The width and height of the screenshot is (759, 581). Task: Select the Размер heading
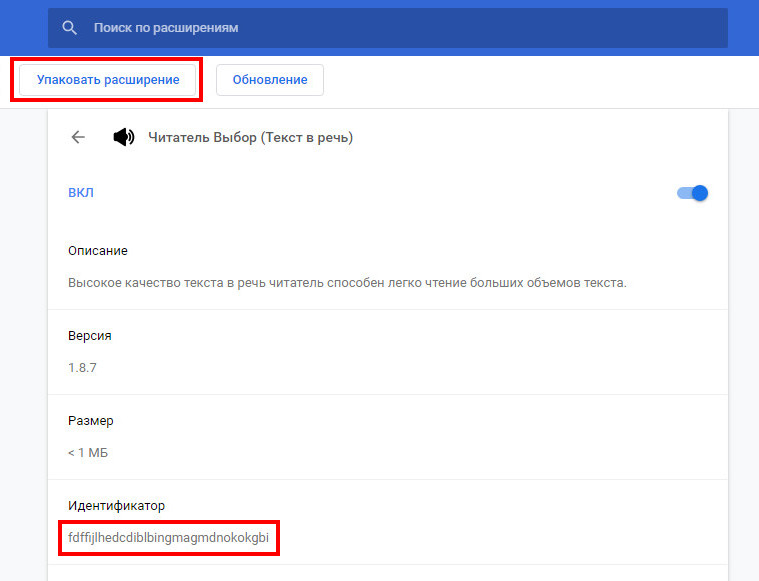tap(91, 421)
